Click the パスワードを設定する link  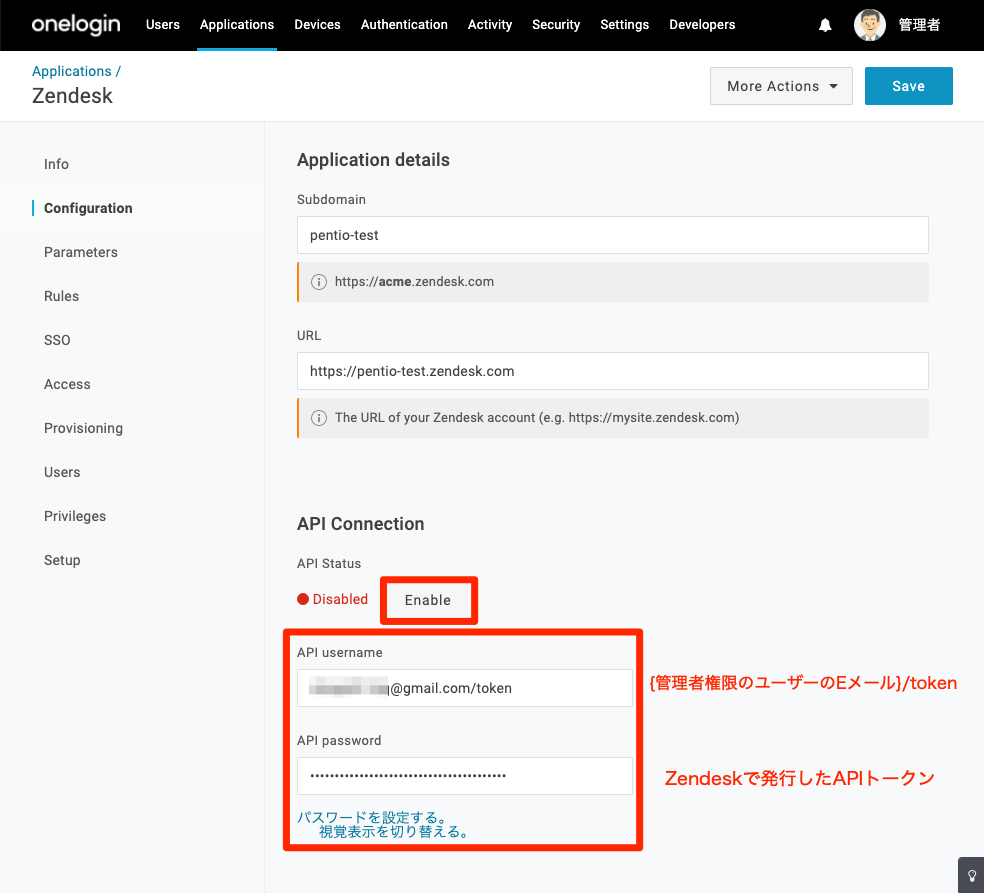coord(373,817)
